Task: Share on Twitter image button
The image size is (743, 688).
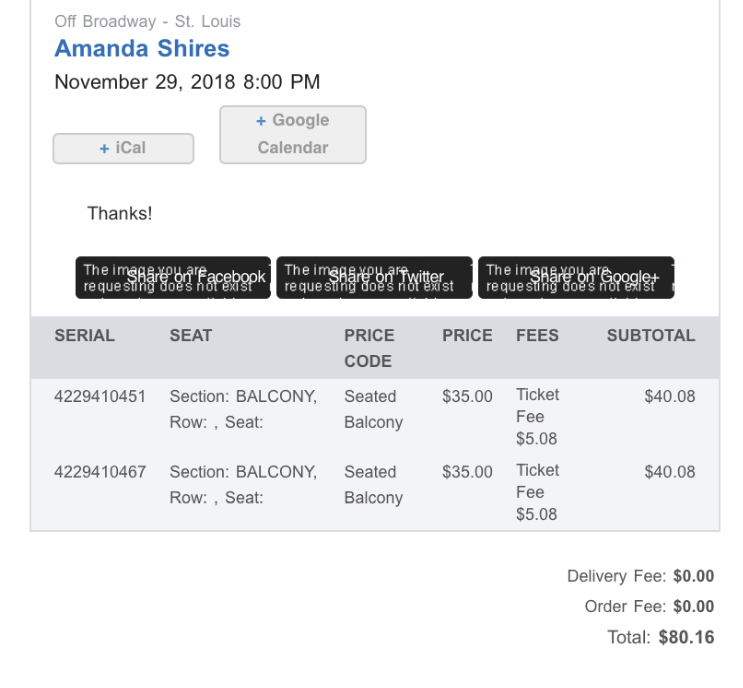Action: click(374, 278)
